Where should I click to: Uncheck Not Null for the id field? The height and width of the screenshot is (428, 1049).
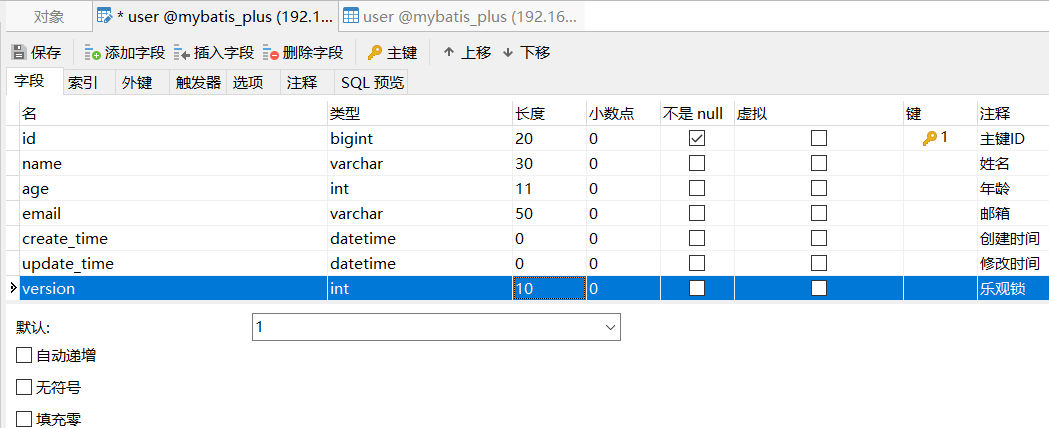697,138
